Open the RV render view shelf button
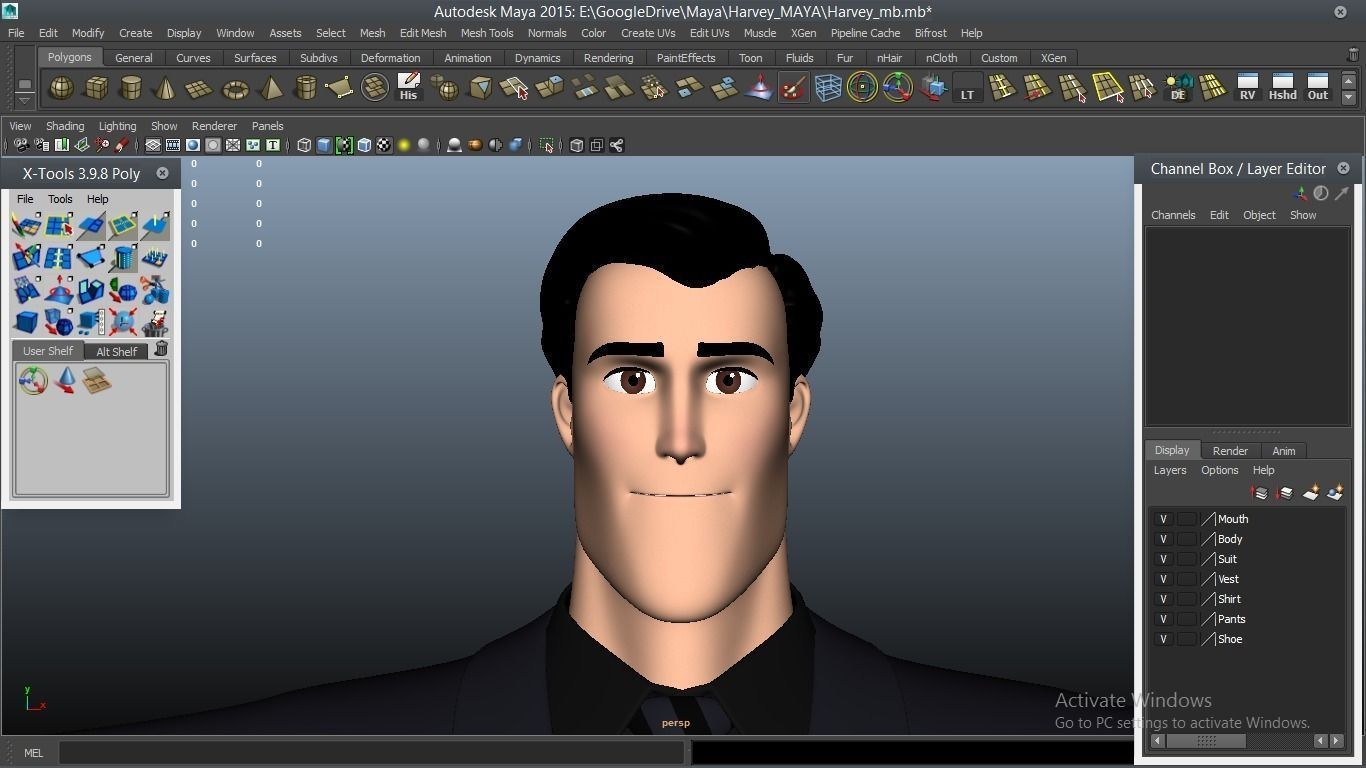1366x768 pixels. coord(1247,88)
